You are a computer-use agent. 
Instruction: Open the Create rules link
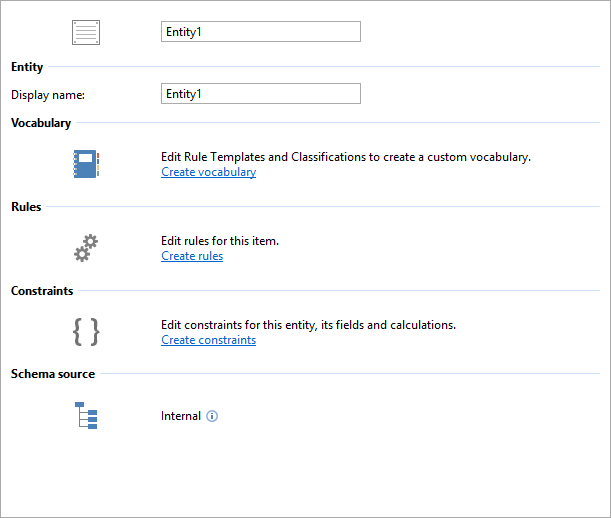(x=192, y=256)
